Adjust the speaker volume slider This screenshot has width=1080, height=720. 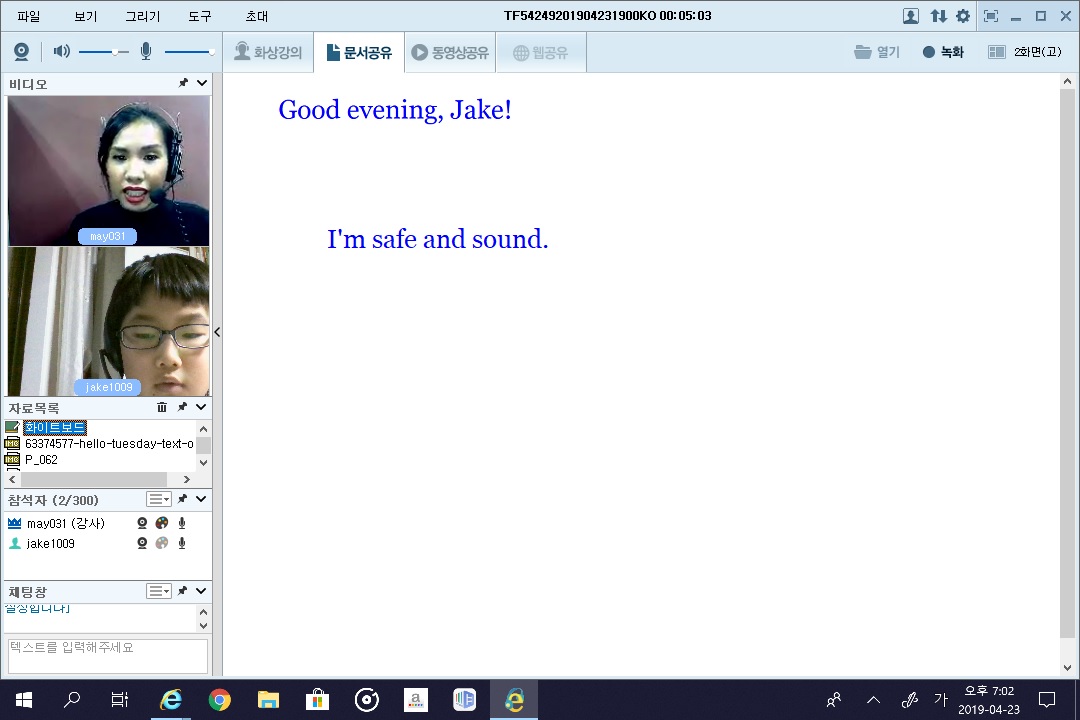click(x=116, y=52)
